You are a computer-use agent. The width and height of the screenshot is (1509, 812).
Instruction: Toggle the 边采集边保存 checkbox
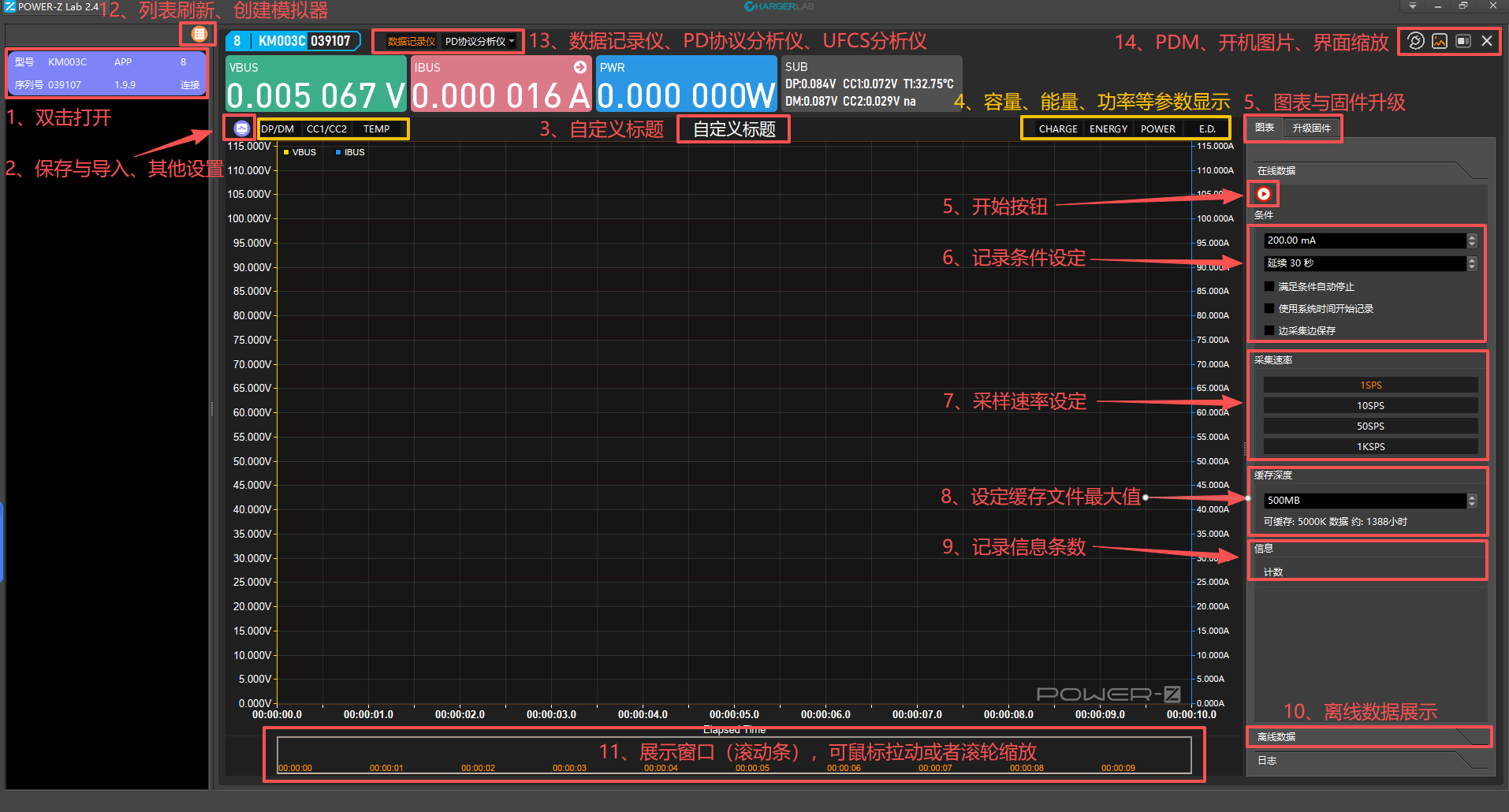(x=1269, y=331)
